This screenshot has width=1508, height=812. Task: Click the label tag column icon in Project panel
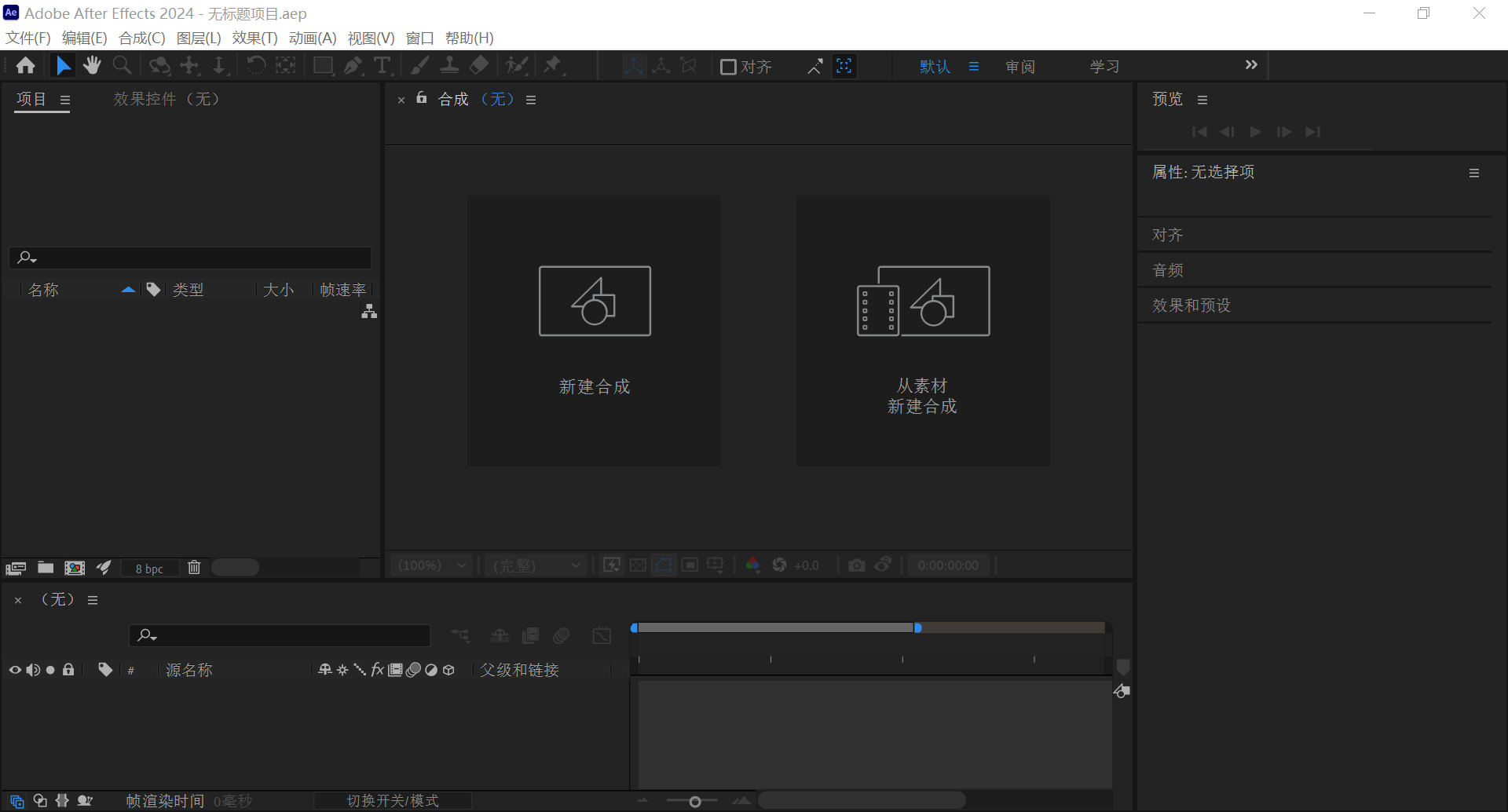(x=153, y=290)
